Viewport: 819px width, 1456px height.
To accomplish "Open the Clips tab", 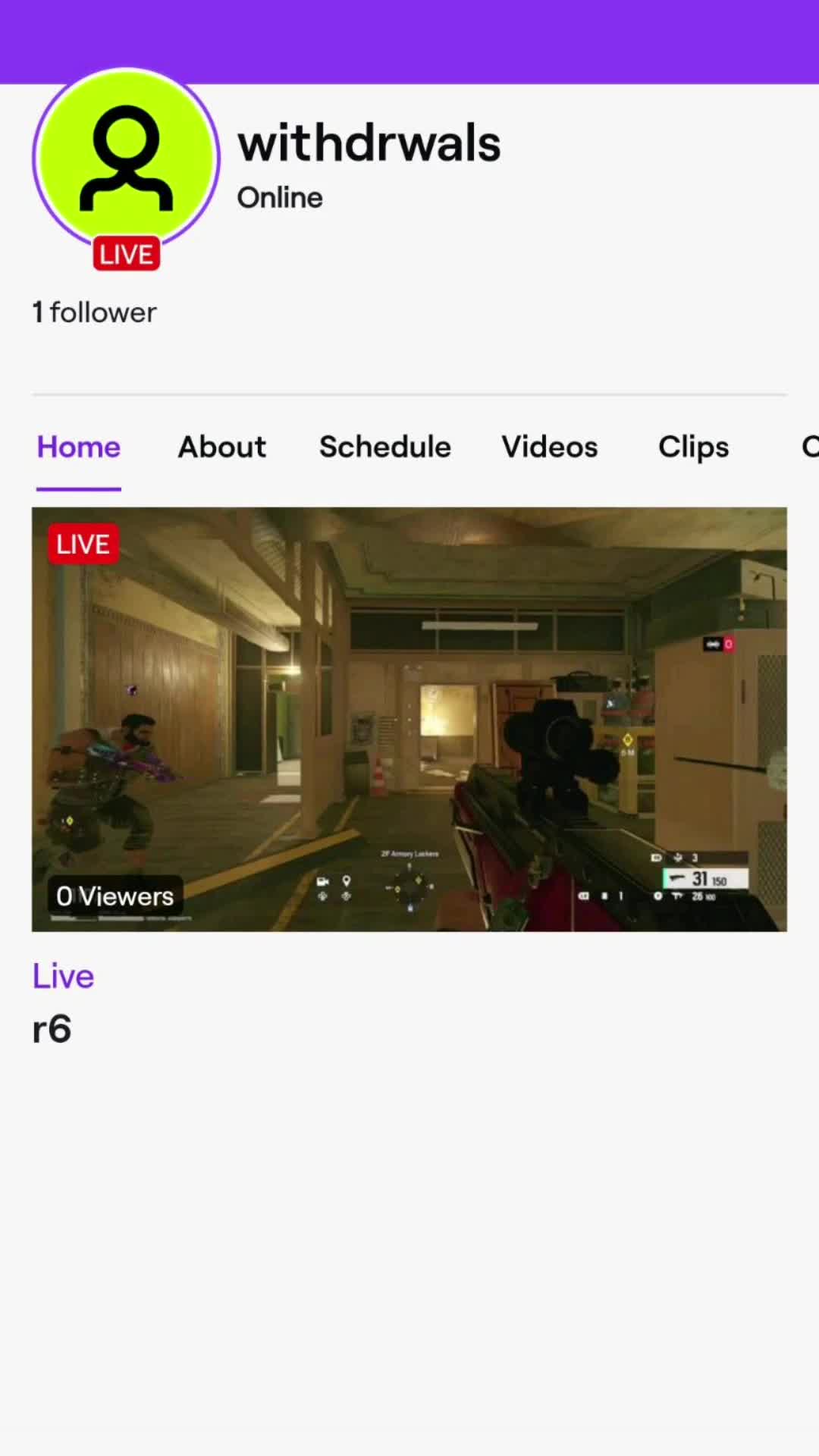I will pos(693,447).
